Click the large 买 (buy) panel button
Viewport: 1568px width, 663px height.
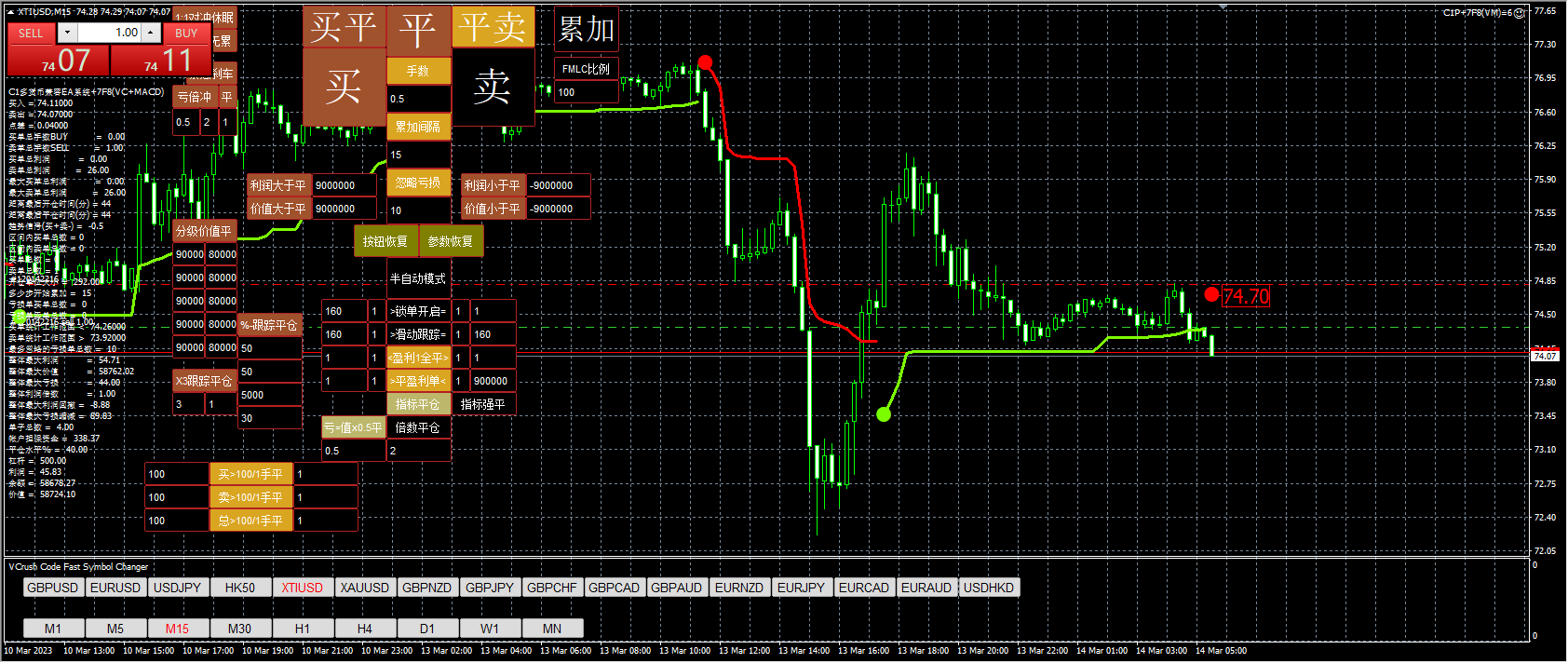(x=344, y=87)
